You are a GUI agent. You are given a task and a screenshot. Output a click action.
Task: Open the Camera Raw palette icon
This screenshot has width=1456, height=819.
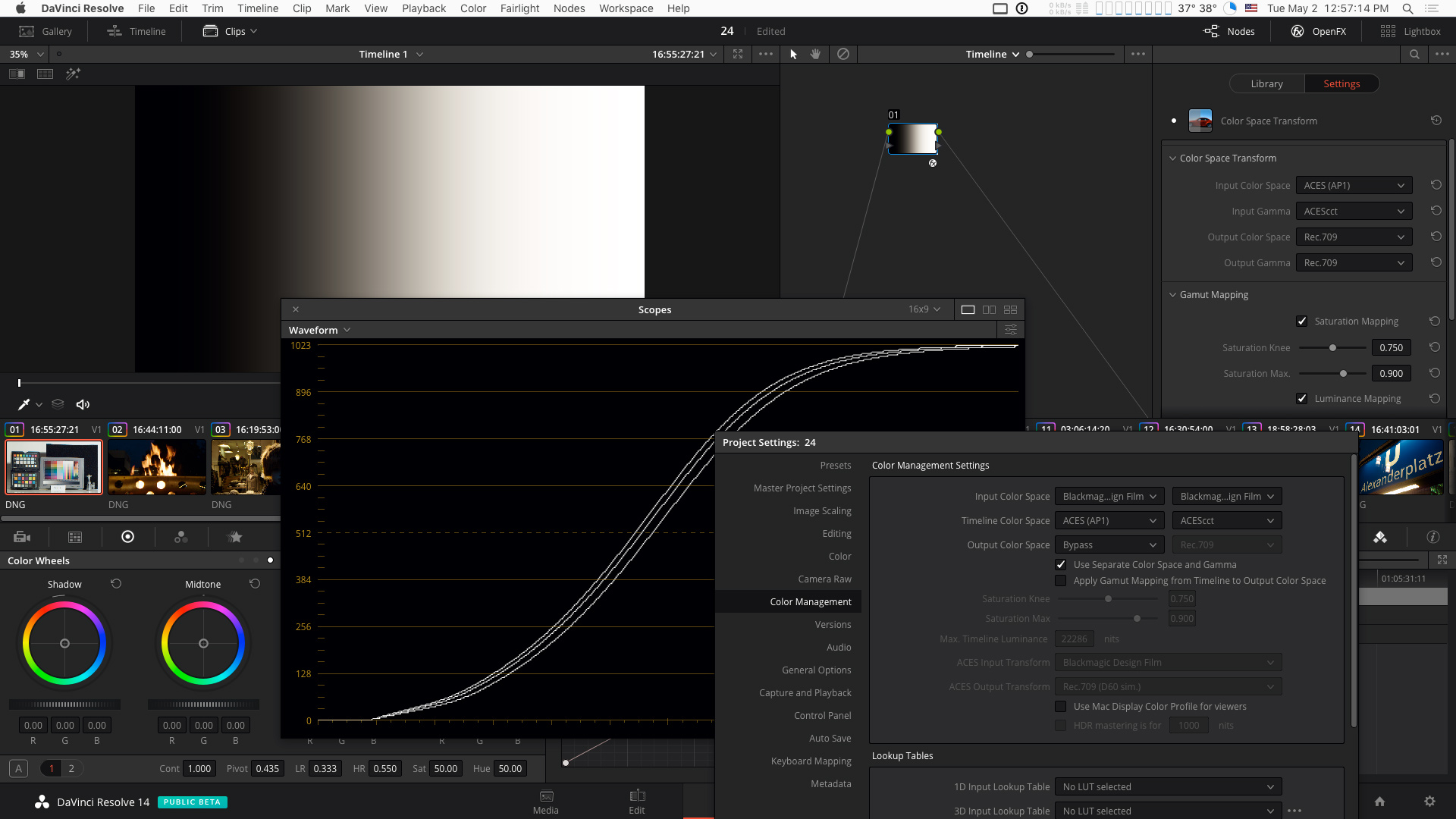(x=22, y=537)
